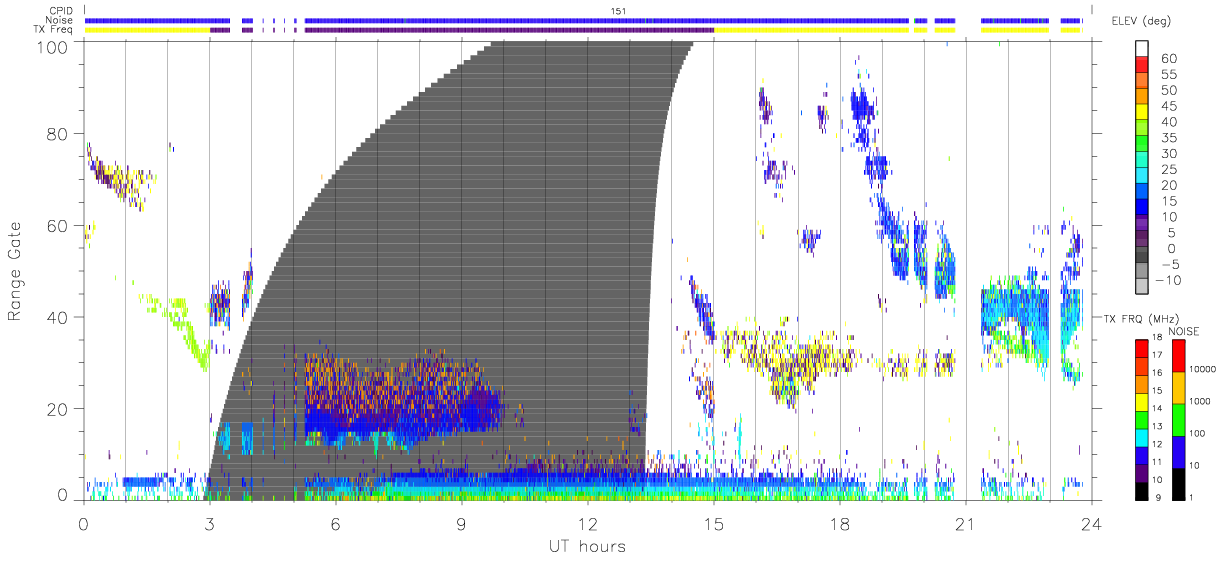Click the CPID value "151"
Screen dimensions: 1228x567
(x=618, y=10)
